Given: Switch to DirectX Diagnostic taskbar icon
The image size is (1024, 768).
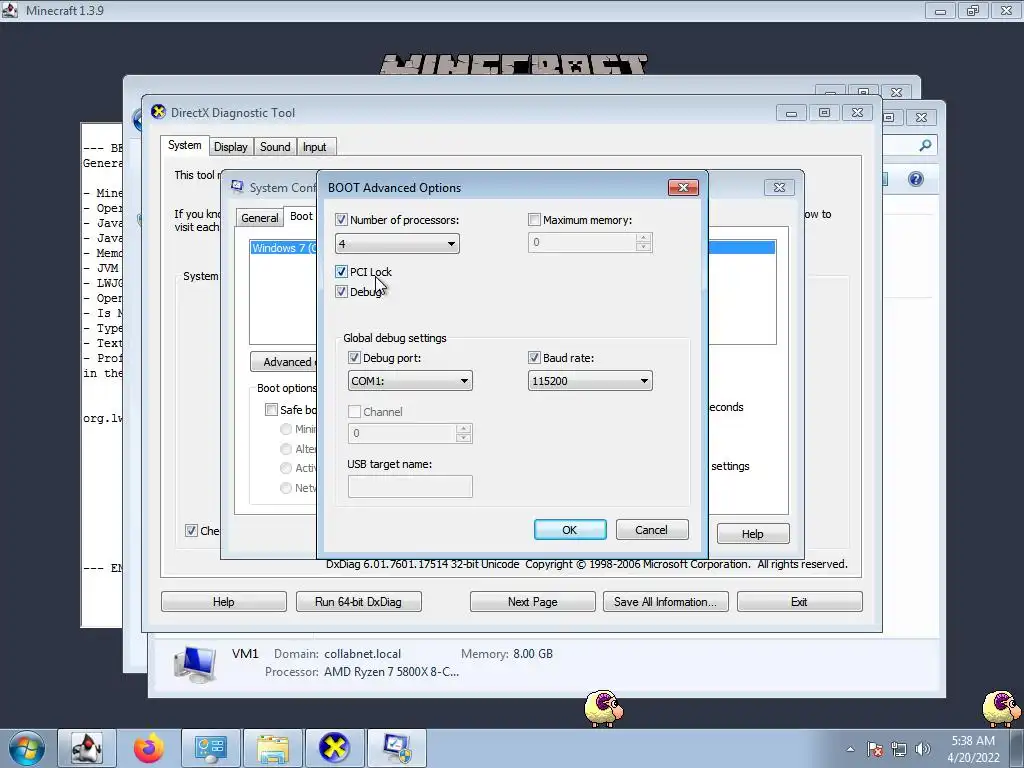Looking at the screenshot, I should coord(334,748).
